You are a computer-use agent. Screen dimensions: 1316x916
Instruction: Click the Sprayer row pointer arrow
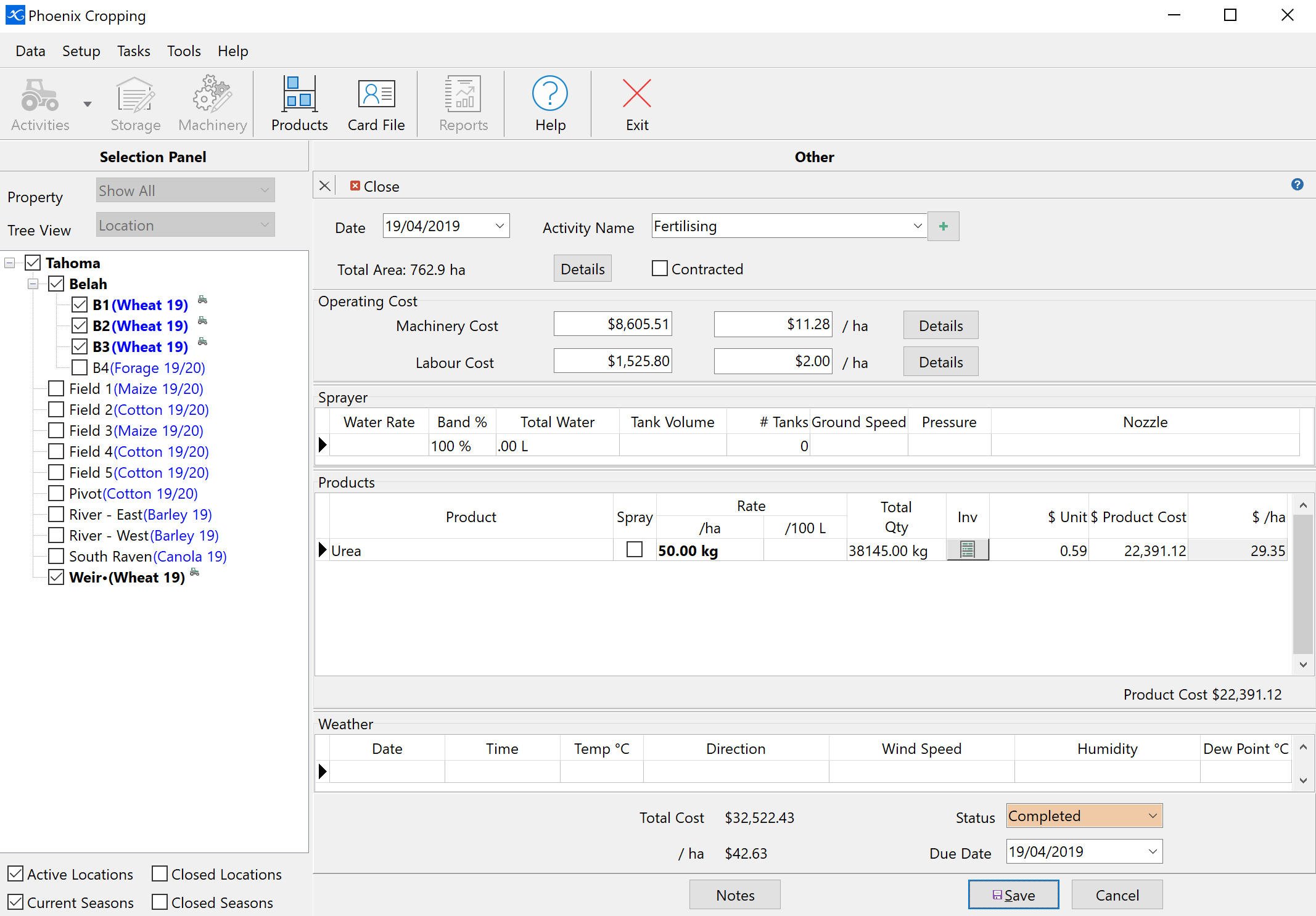click(x=323, y=444)
